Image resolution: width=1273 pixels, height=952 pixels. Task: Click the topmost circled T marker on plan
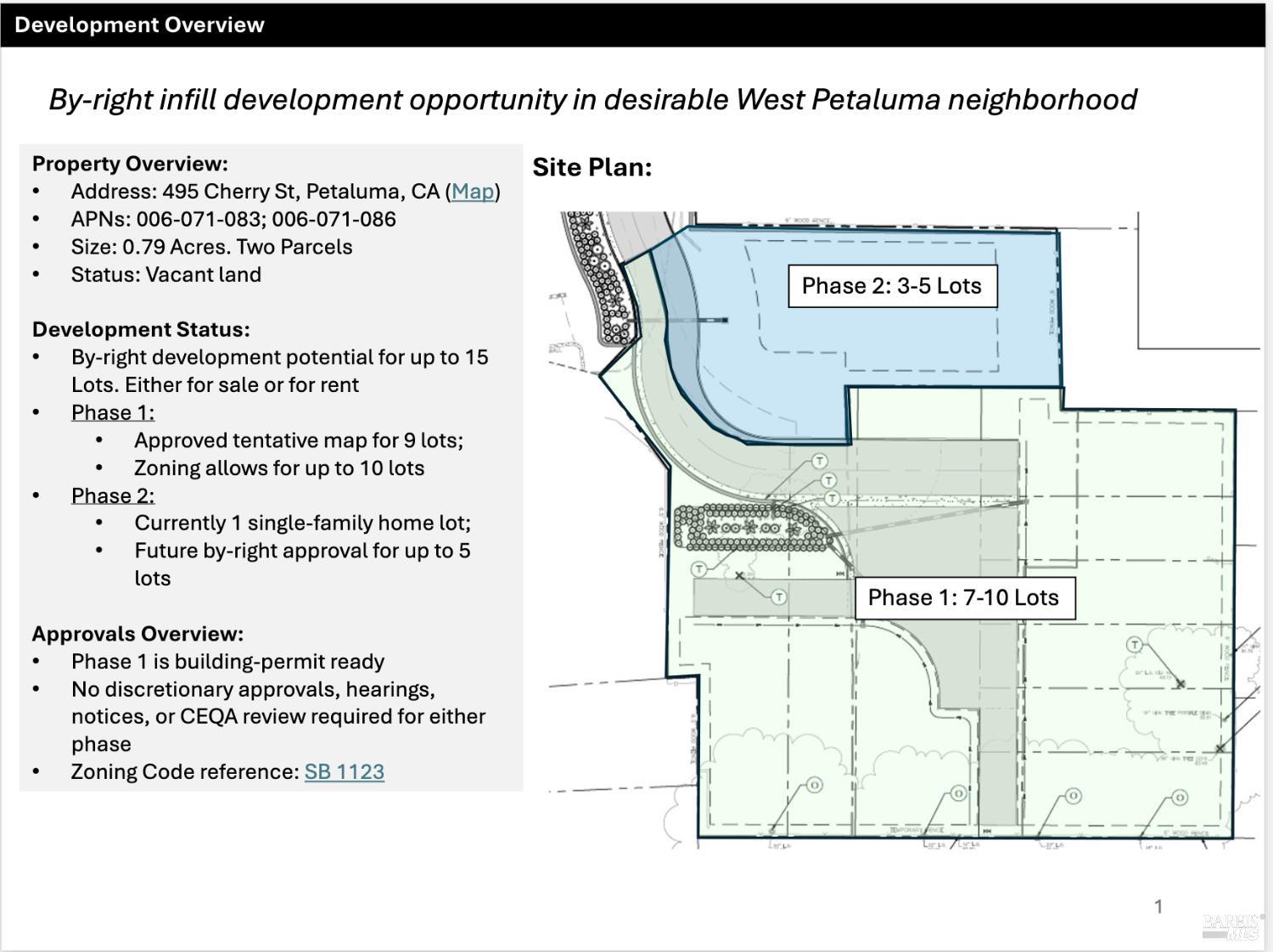[x=819, y=461]
